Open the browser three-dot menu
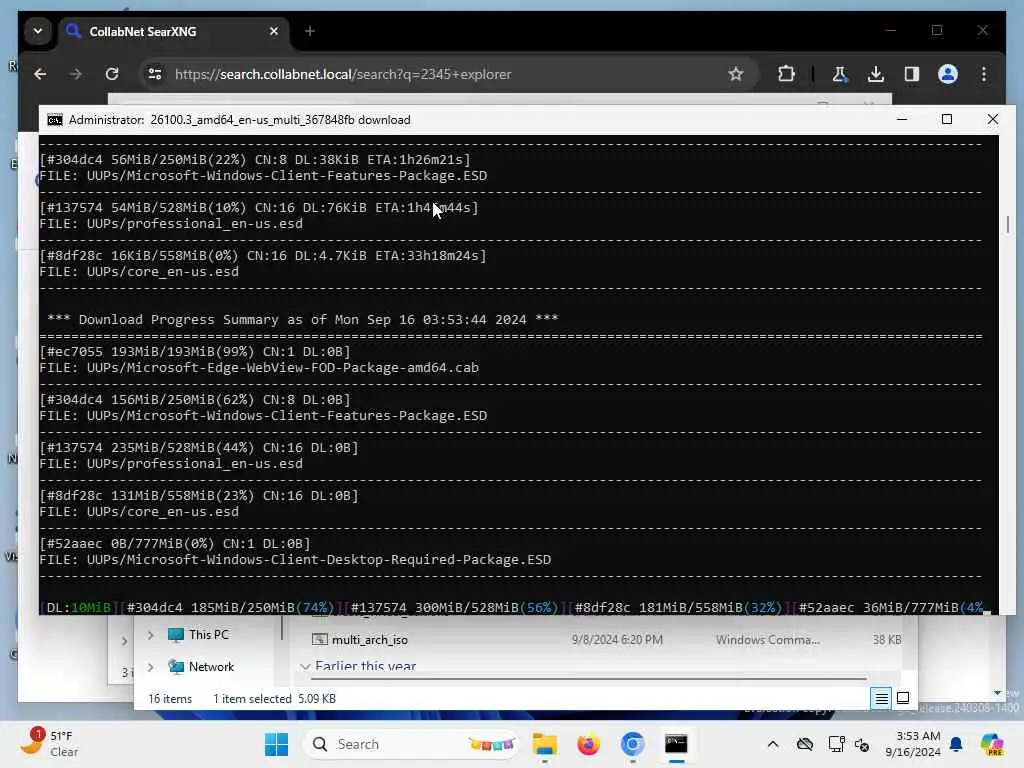Image resolution: width=1024 pixels, height=768 pixels. (x=984, y=74)
